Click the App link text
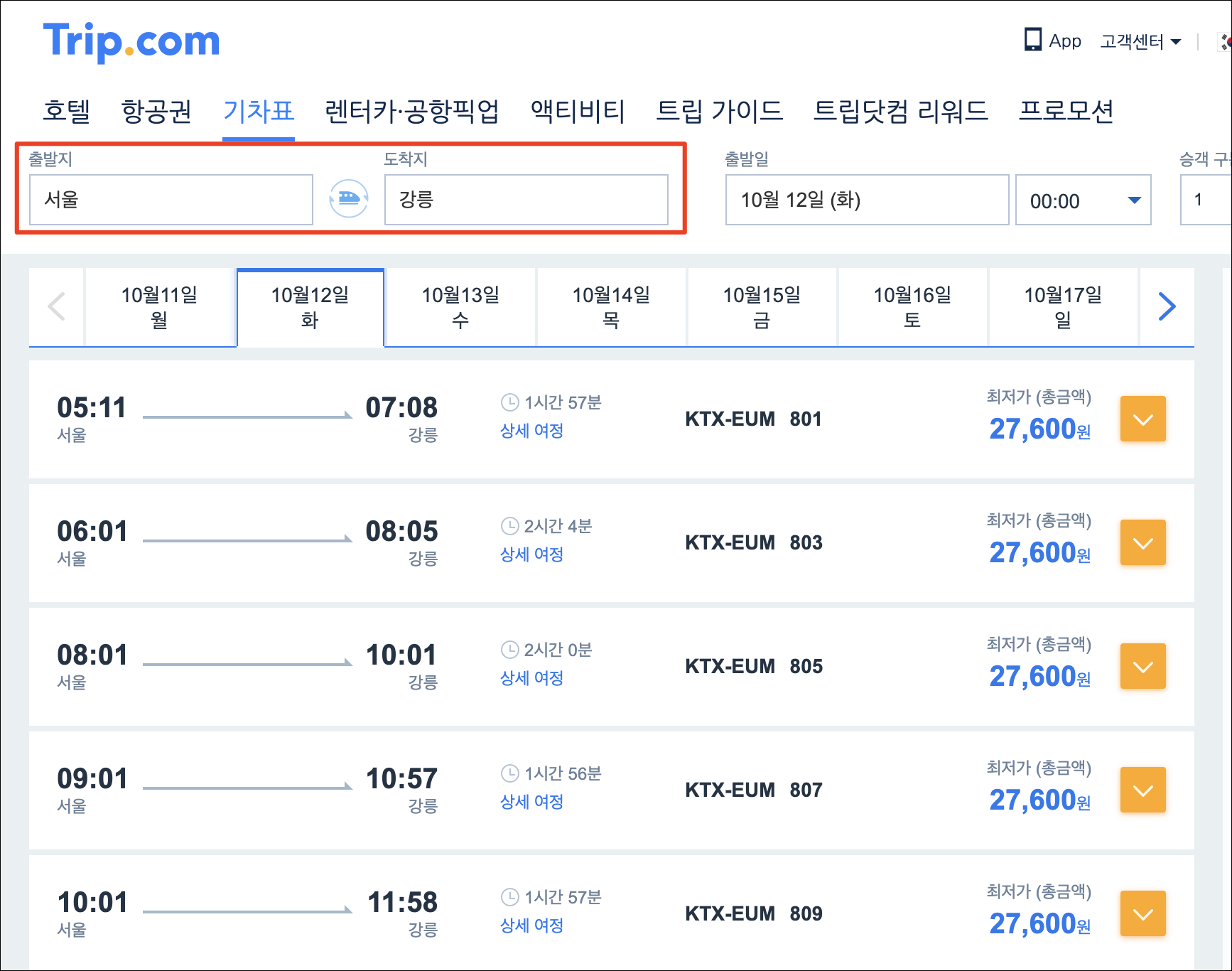This screenshot has width=1232, height=971. click(x=1065, y=41)
